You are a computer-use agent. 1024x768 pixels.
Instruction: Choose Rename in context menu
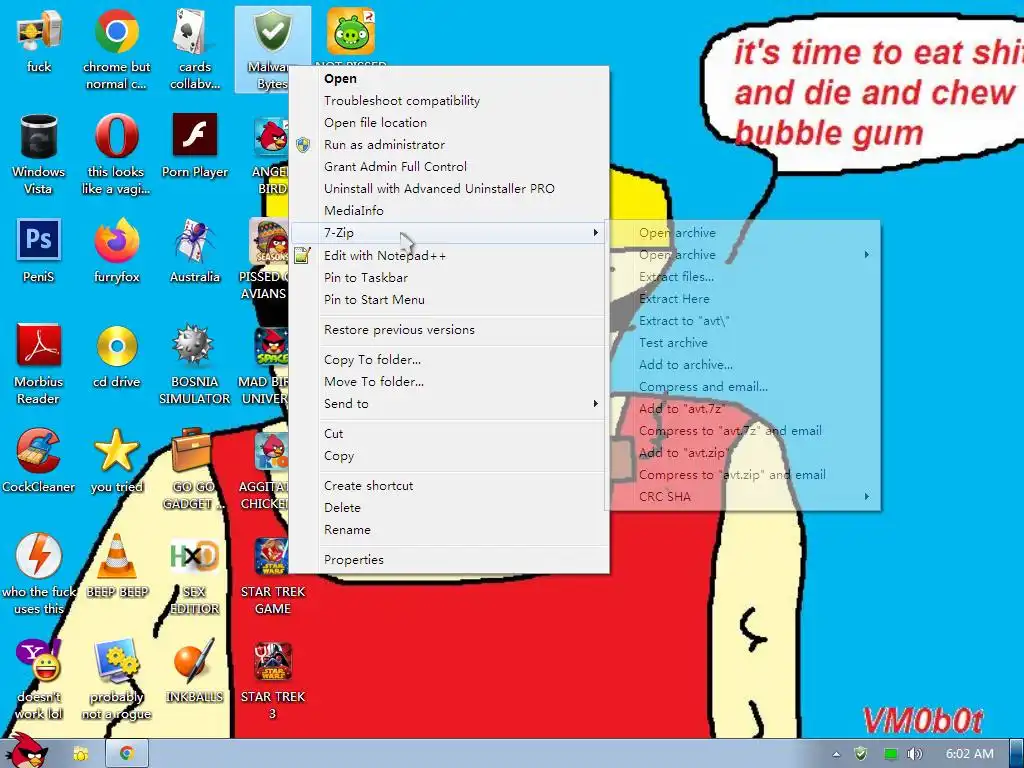pos(449,530)
